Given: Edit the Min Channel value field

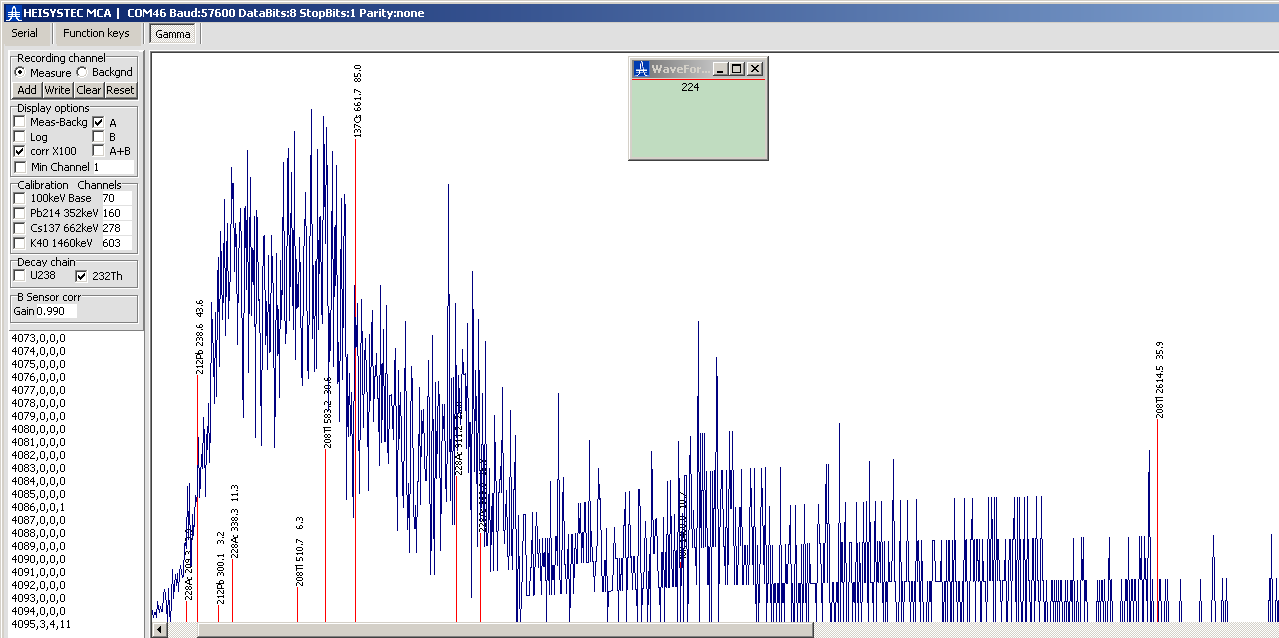Looking at the screenshot, I should click(x=112, y=167).
